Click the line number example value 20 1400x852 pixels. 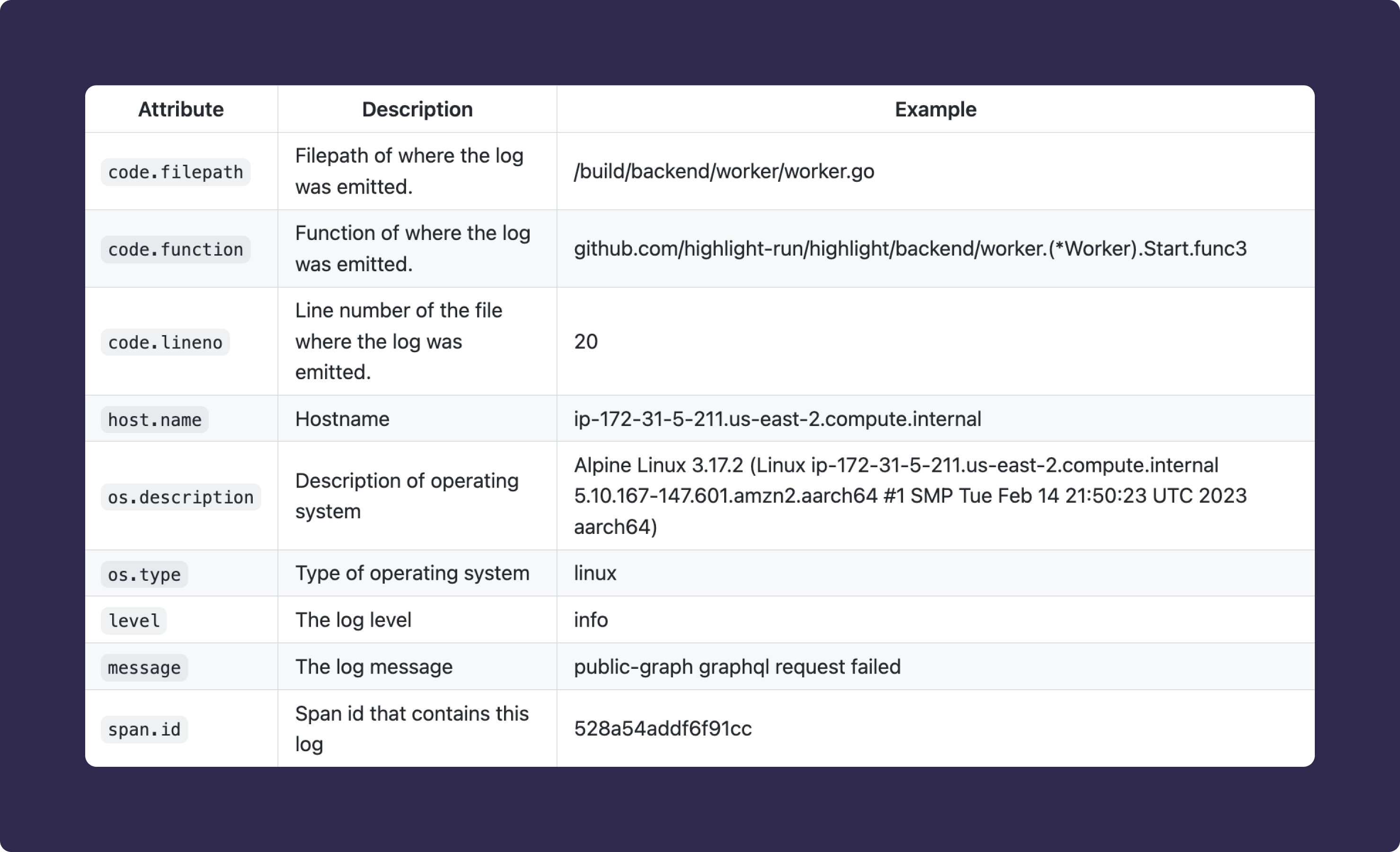pos(586,342)
